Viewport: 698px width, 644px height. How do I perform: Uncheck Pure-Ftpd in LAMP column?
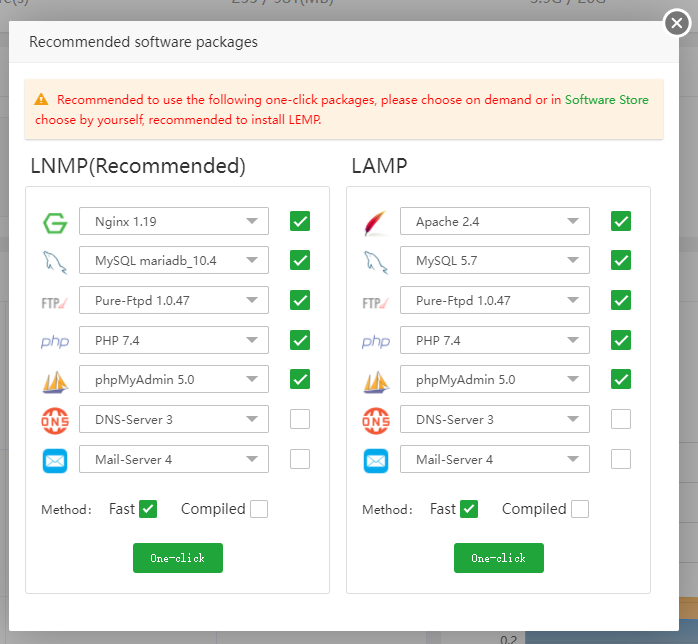pos(621,300)
